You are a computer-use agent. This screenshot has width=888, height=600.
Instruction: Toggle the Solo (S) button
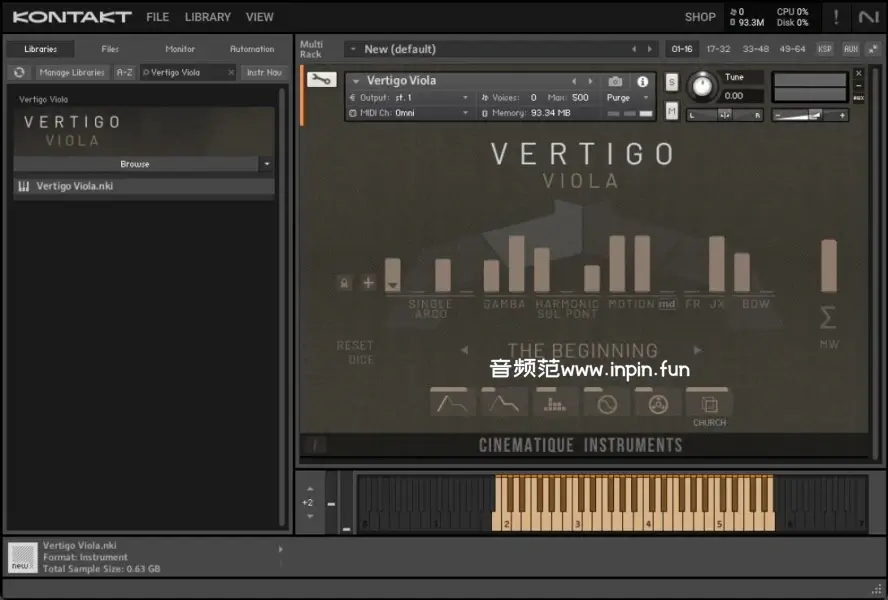coord(672,81)
